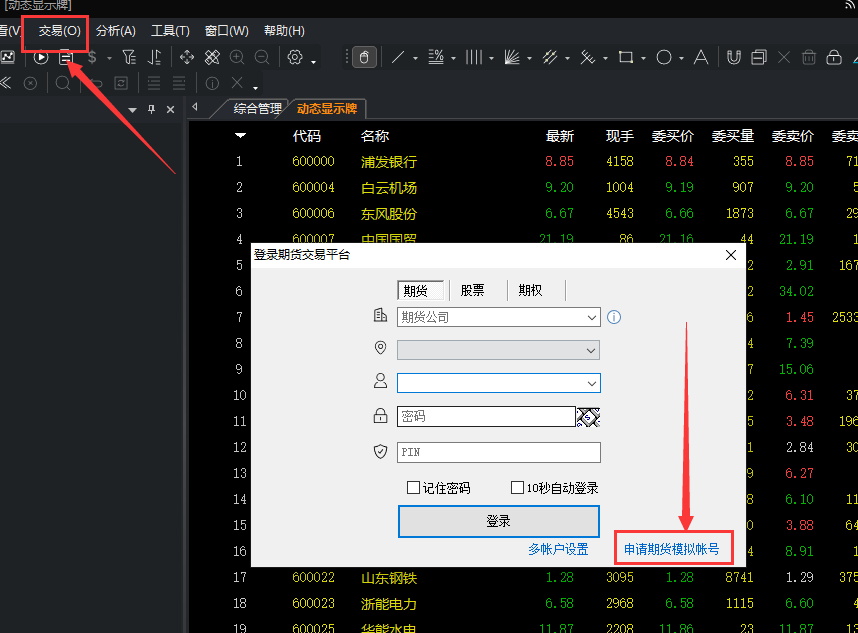Open the line tool dropdown arrow

point(415,58)
